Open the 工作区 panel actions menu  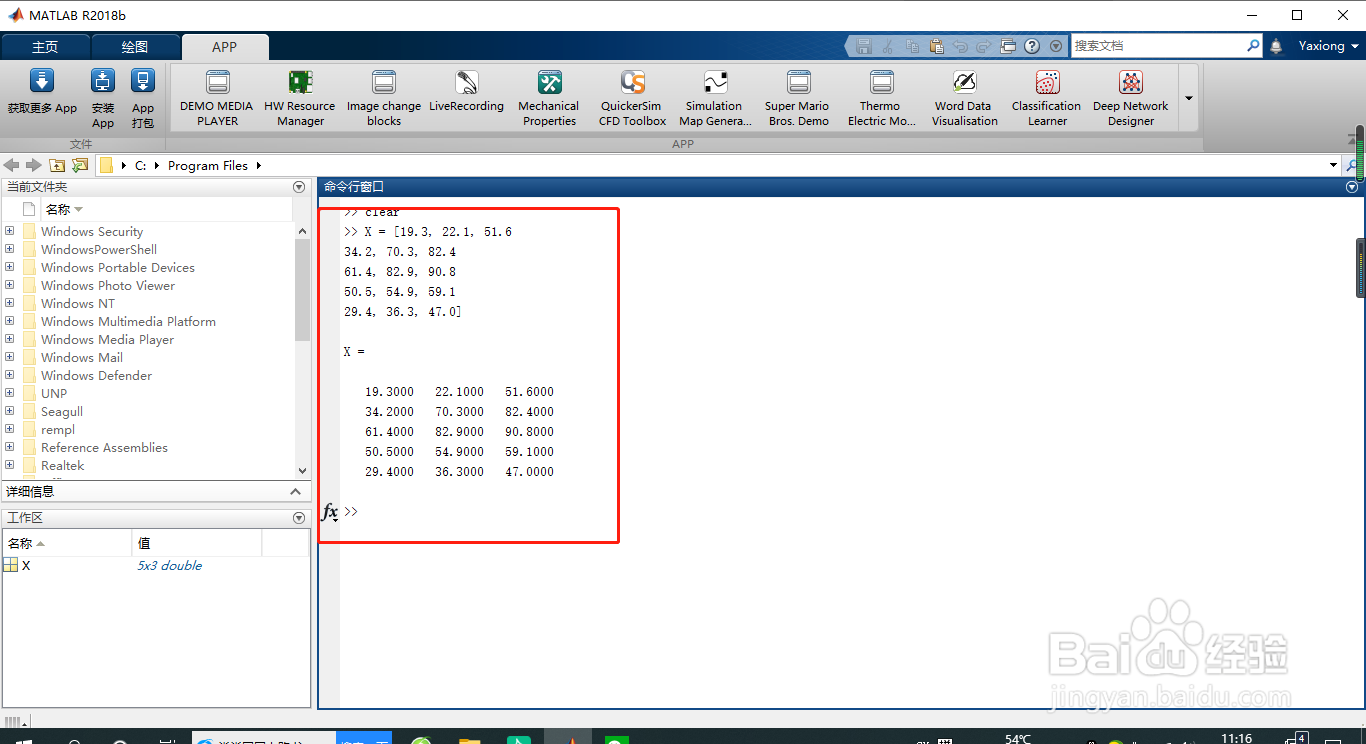[298, 518]
